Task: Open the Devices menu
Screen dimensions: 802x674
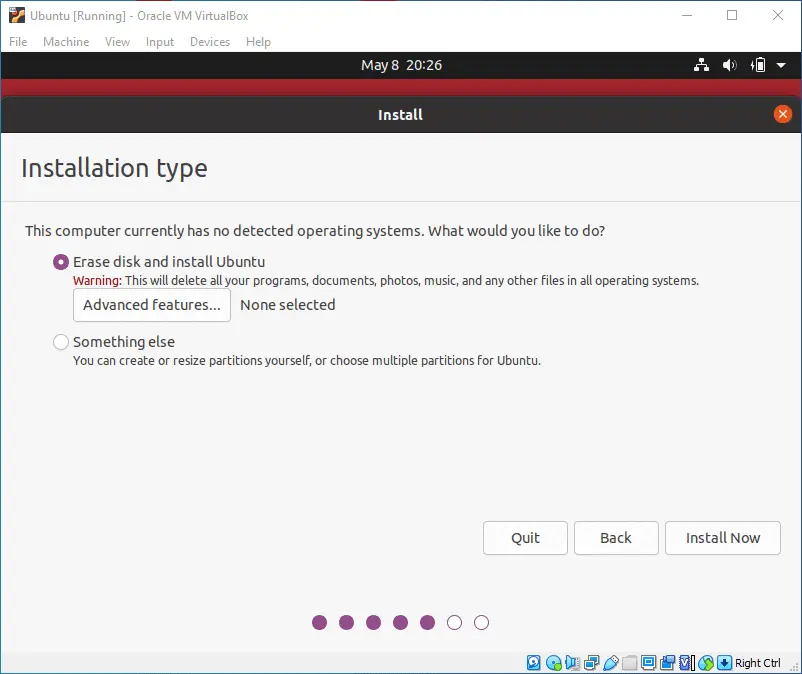Action: [210, 42]
